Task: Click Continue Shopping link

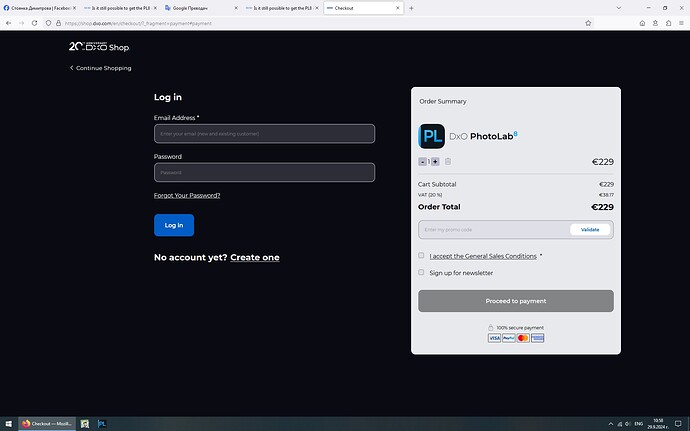Action: click(x=100, y=68)
